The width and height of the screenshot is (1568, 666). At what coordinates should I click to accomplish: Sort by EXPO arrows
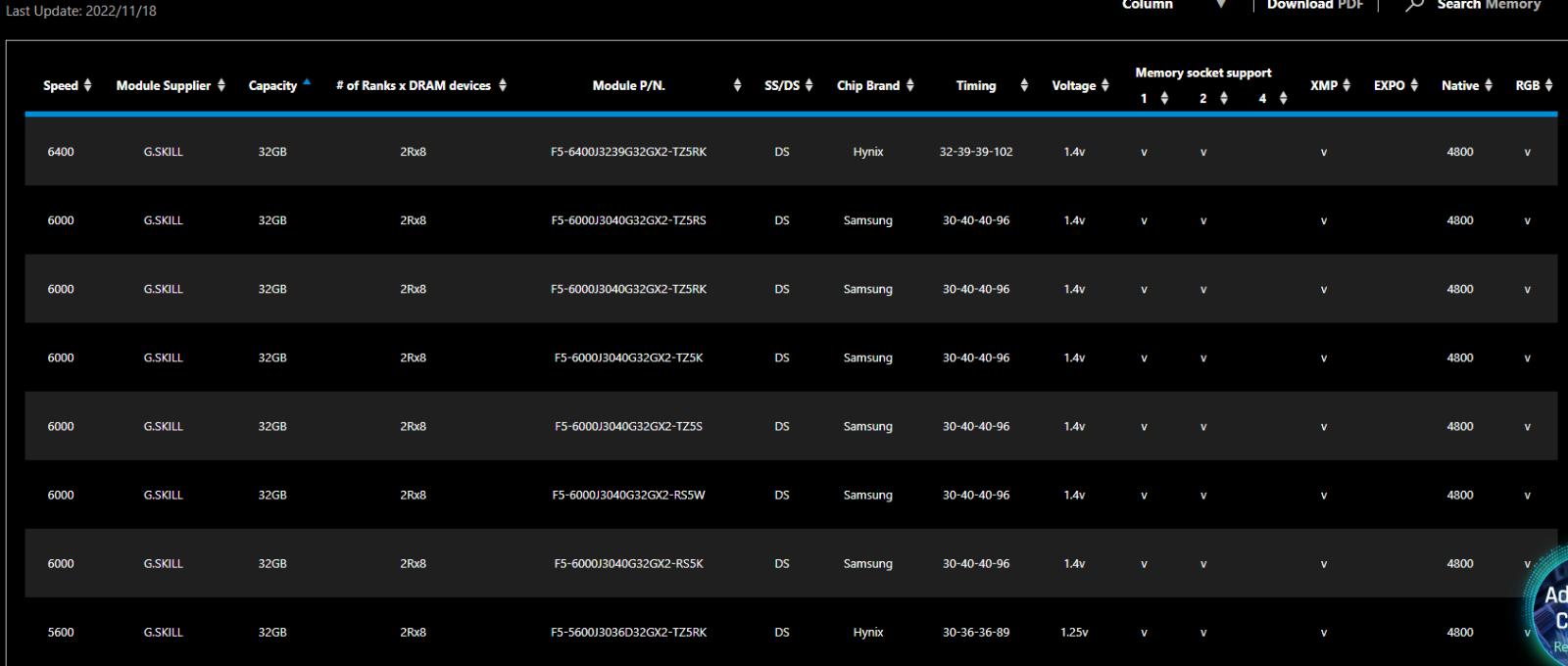point(1414,85)
